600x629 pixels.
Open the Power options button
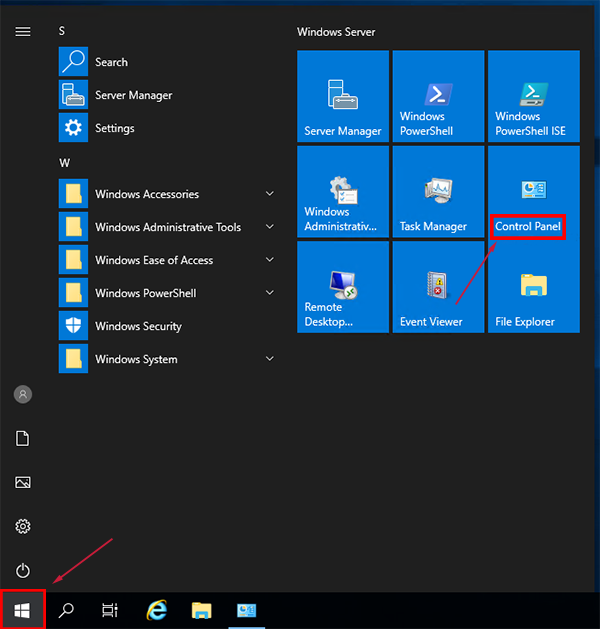(x=22, y=570)
